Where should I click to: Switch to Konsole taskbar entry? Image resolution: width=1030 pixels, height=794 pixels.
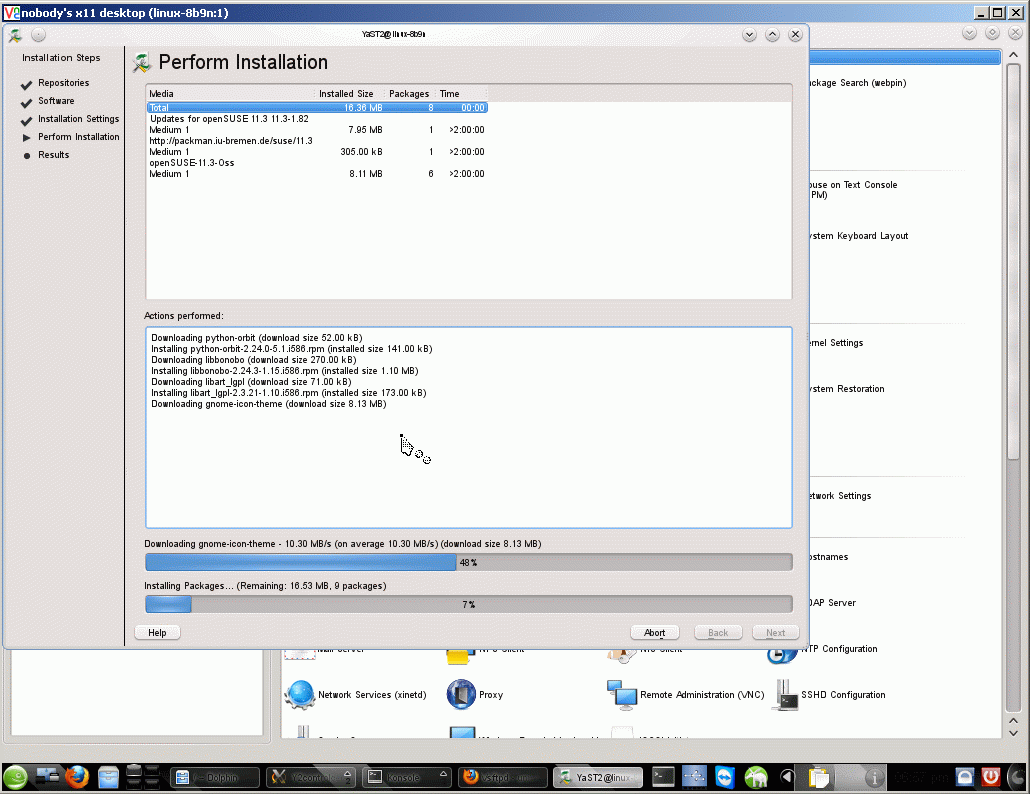coord(407,778)
